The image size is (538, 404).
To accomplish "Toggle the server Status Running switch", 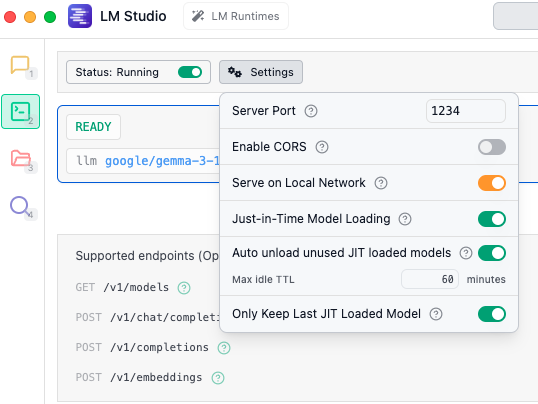I will tap(190, 72).
